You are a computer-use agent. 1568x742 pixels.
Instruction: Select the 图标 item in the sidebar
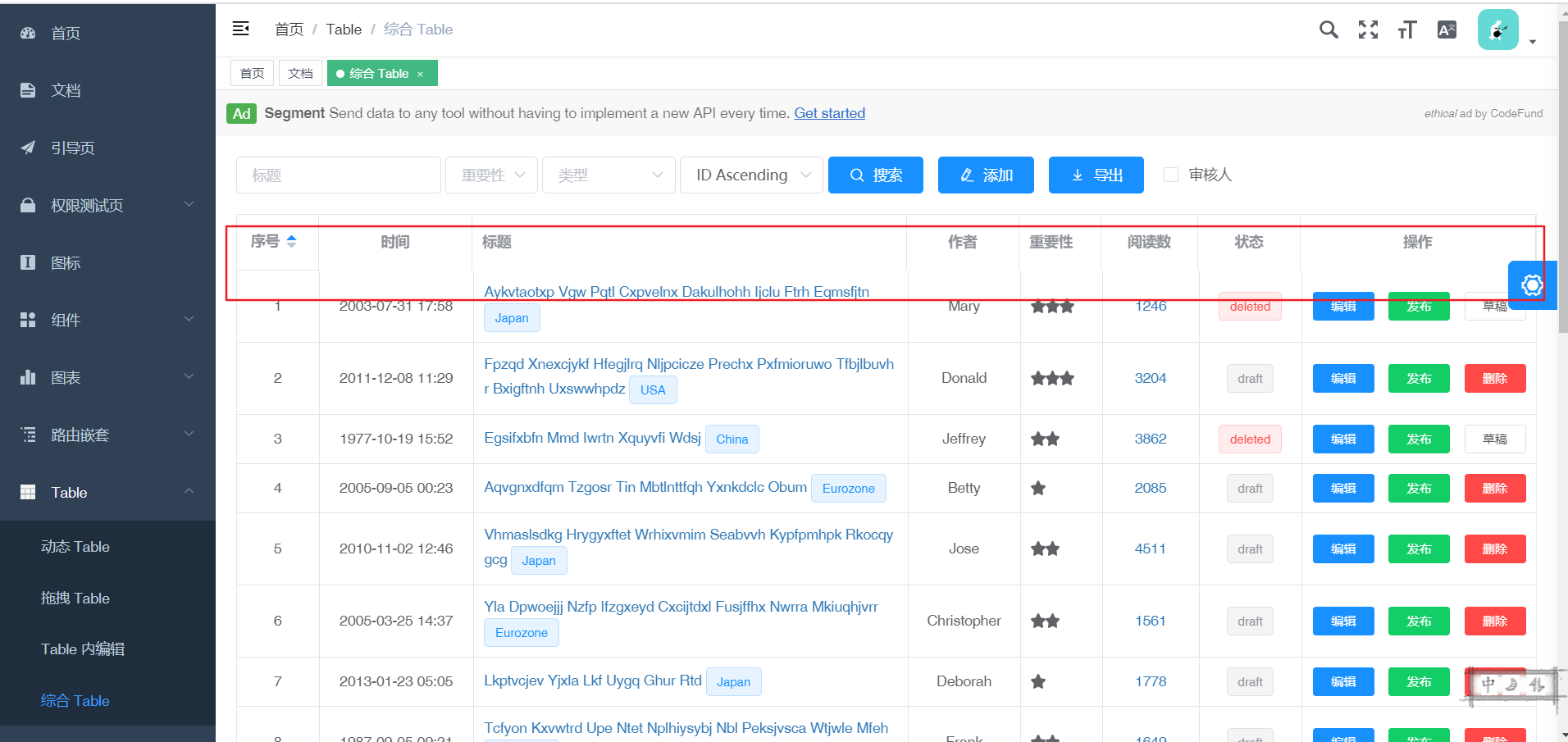(x=66, y=262)
